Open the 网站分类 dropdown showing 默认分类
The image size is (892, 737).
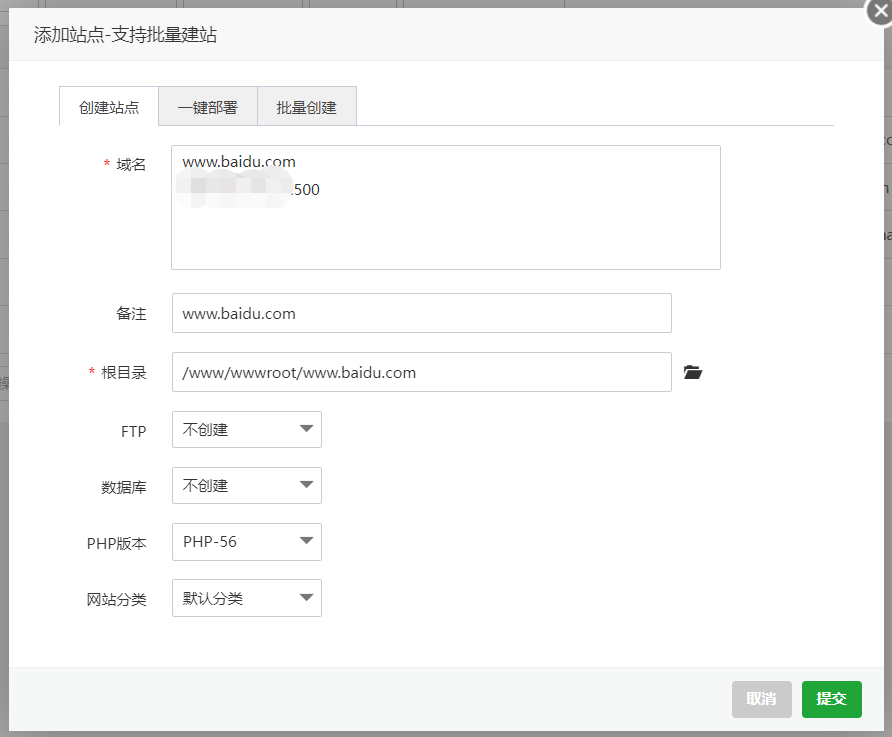[x=247, y=598]
